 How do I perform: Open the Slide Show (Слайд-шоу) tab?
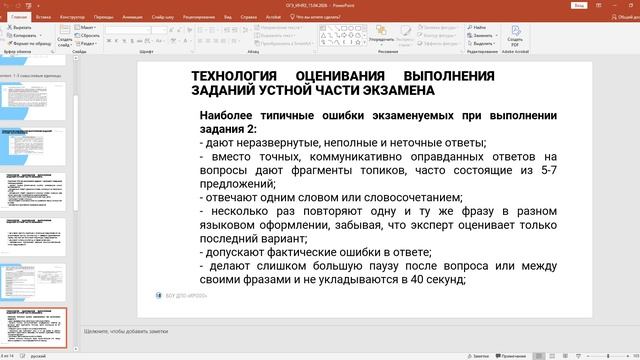162,17
